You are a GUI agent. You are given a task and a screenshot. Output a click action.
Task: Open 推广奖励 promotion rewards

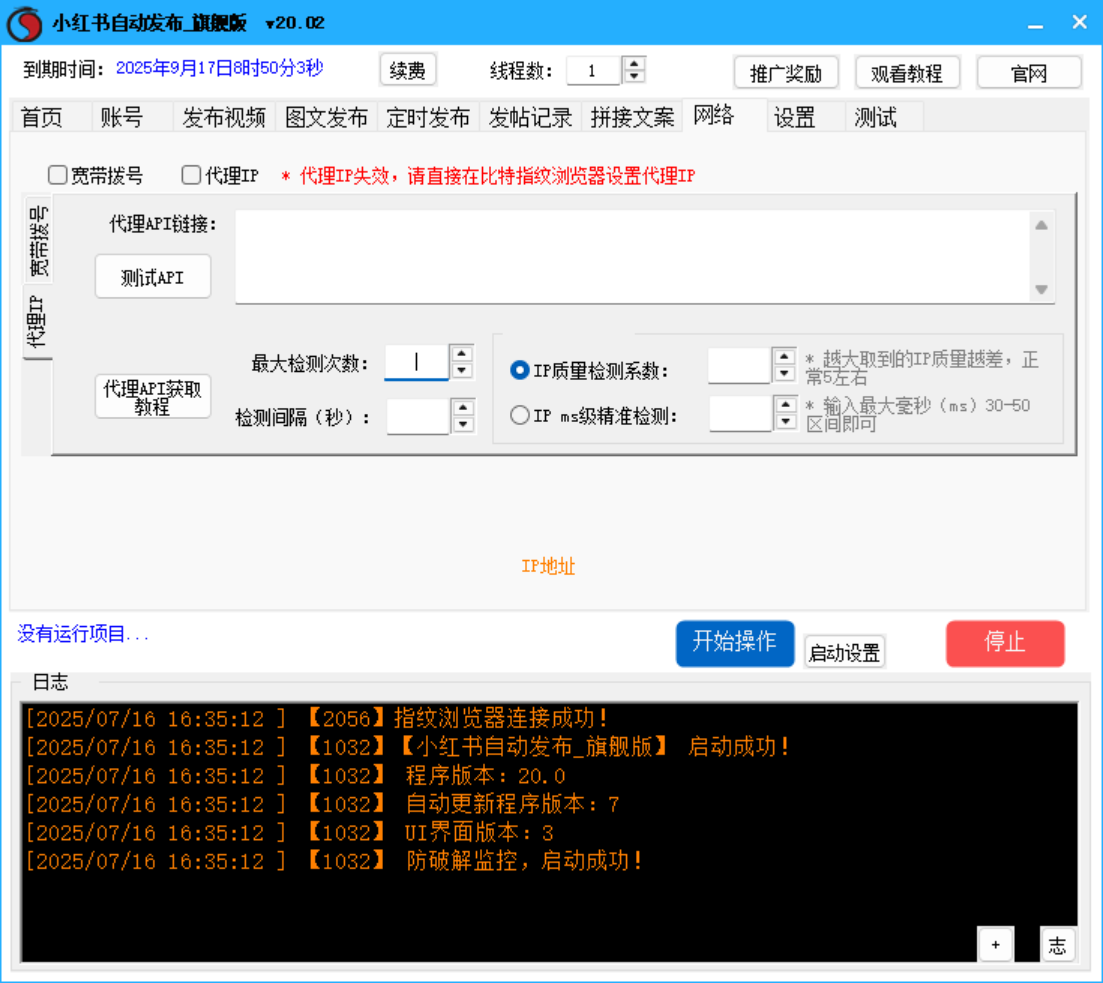tap(786, 72)
